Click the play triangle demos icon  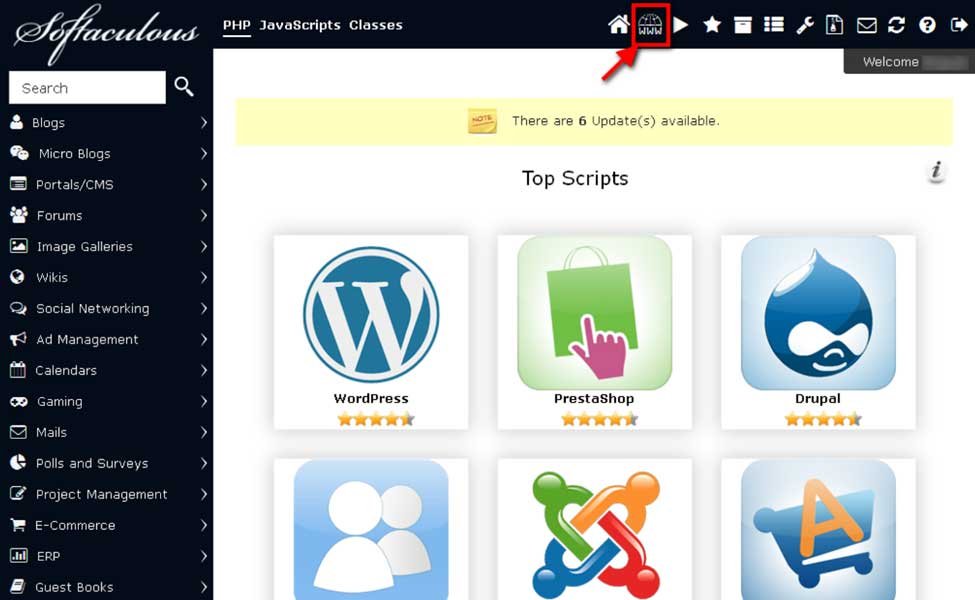click(x=681, y=25)
